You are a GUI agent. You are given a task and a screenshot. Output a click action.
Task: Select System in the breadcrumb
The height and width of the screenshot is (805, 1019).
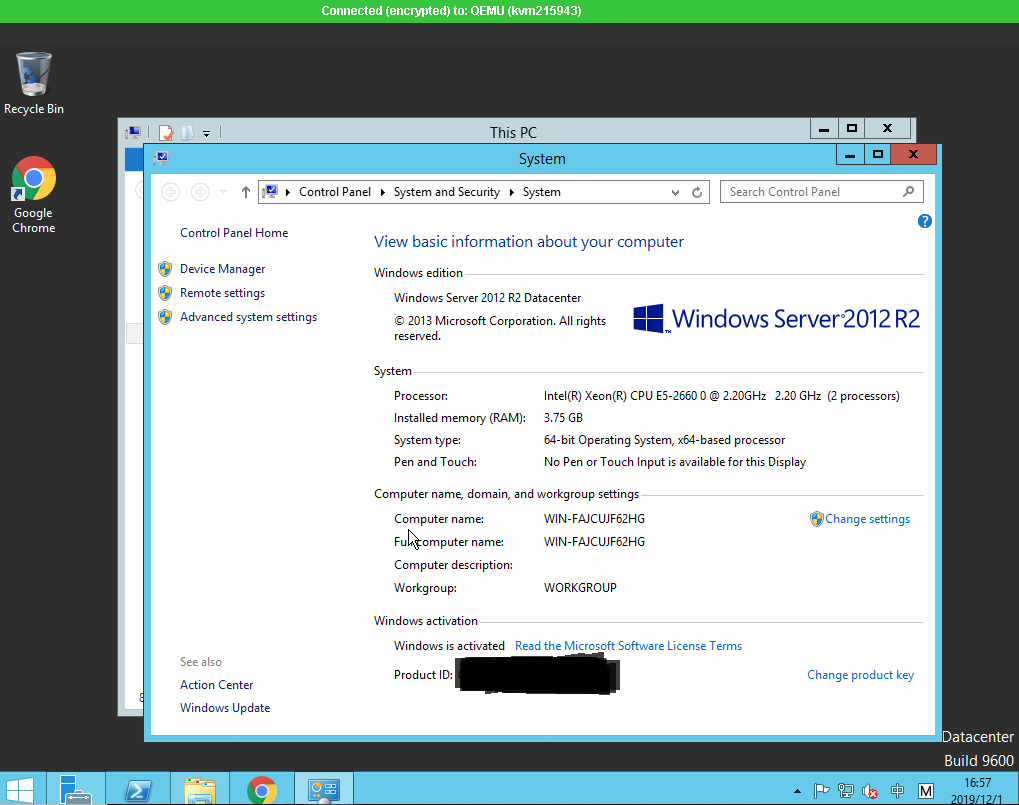coord(541,192)
